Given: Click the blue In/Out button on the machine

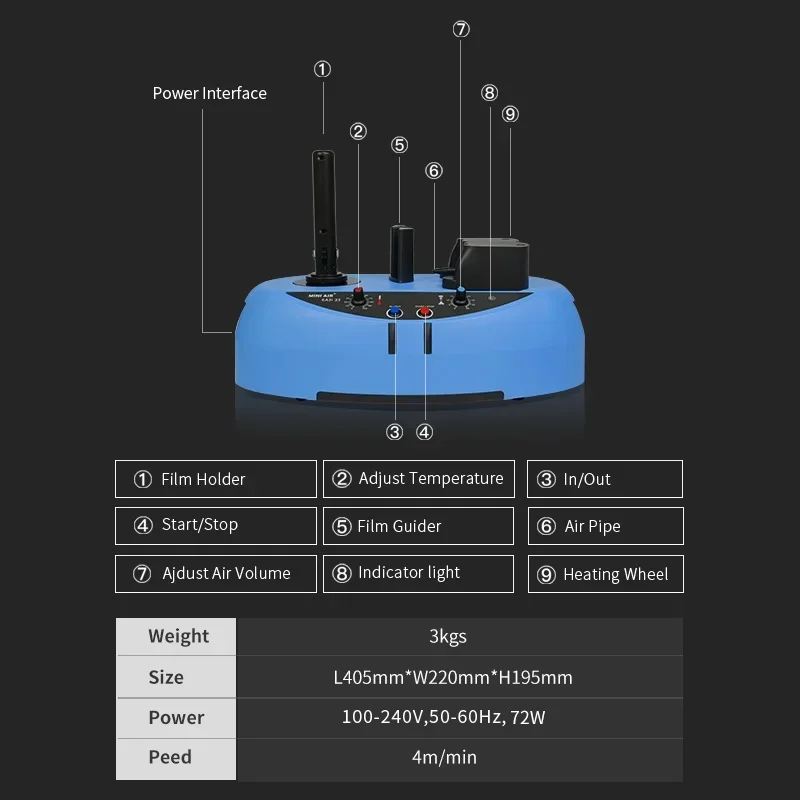Looking at the screenshot, I should click(x=394, y=312).
